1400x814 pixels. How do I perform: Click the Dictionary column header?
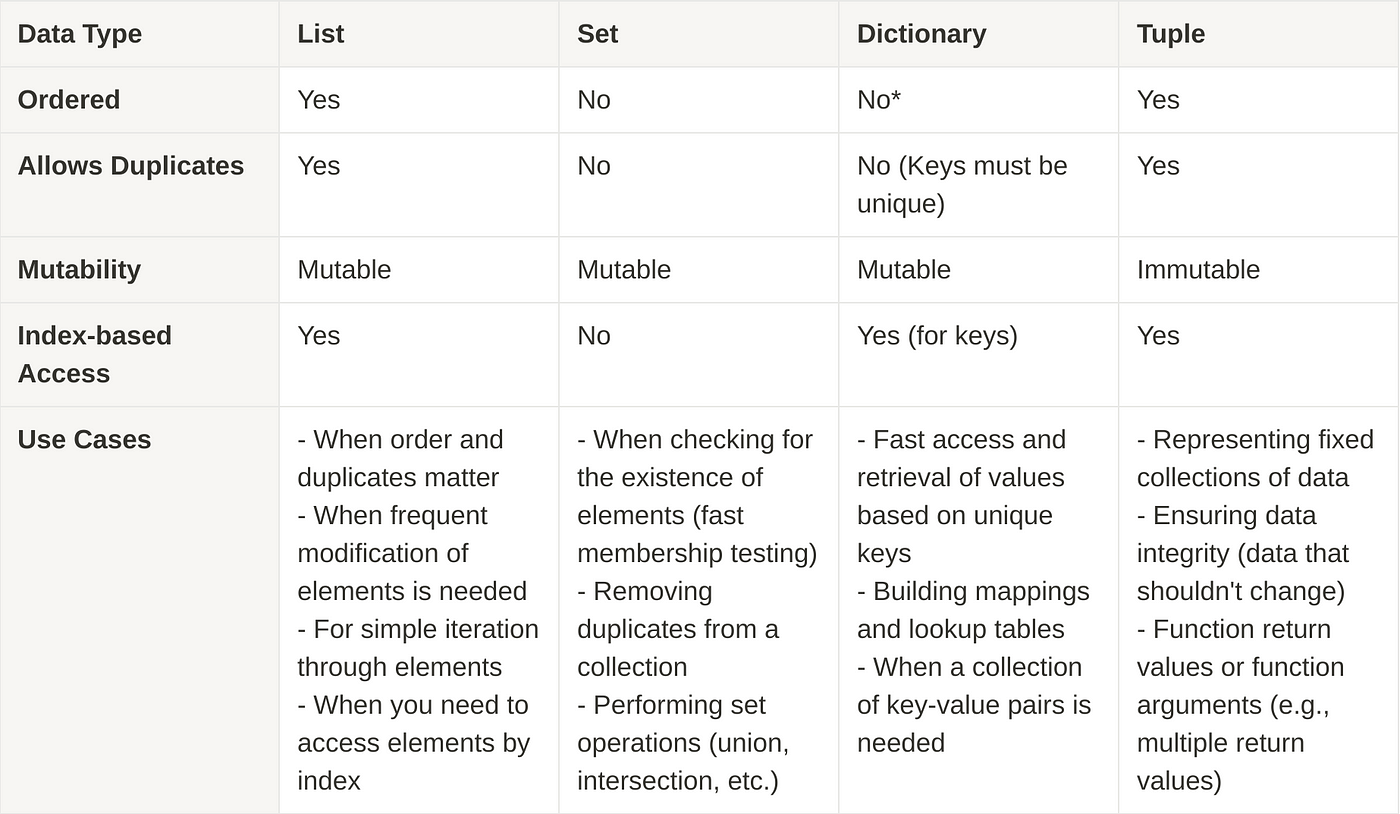click(x=979, y=34)
